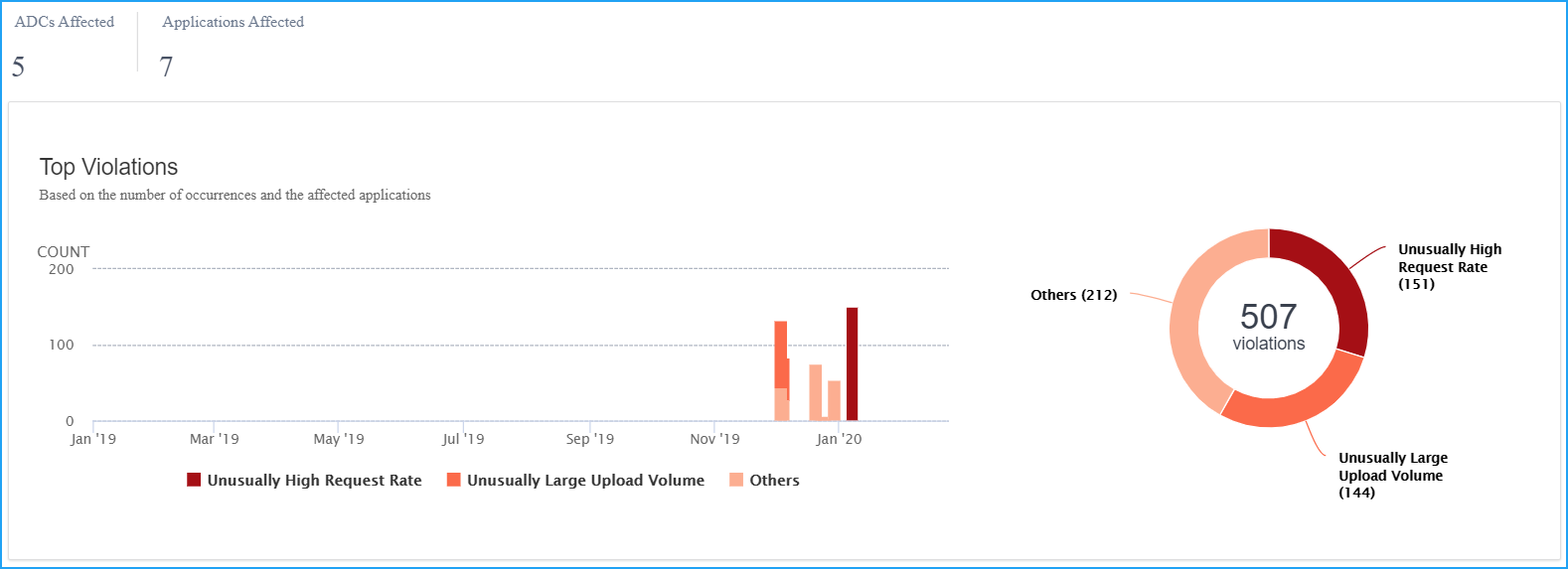1568x569 pixels.
Task: Toggle Unusually Large Upload Volume legend swatch
Action: pyautogui.click(x=454, y=480)
